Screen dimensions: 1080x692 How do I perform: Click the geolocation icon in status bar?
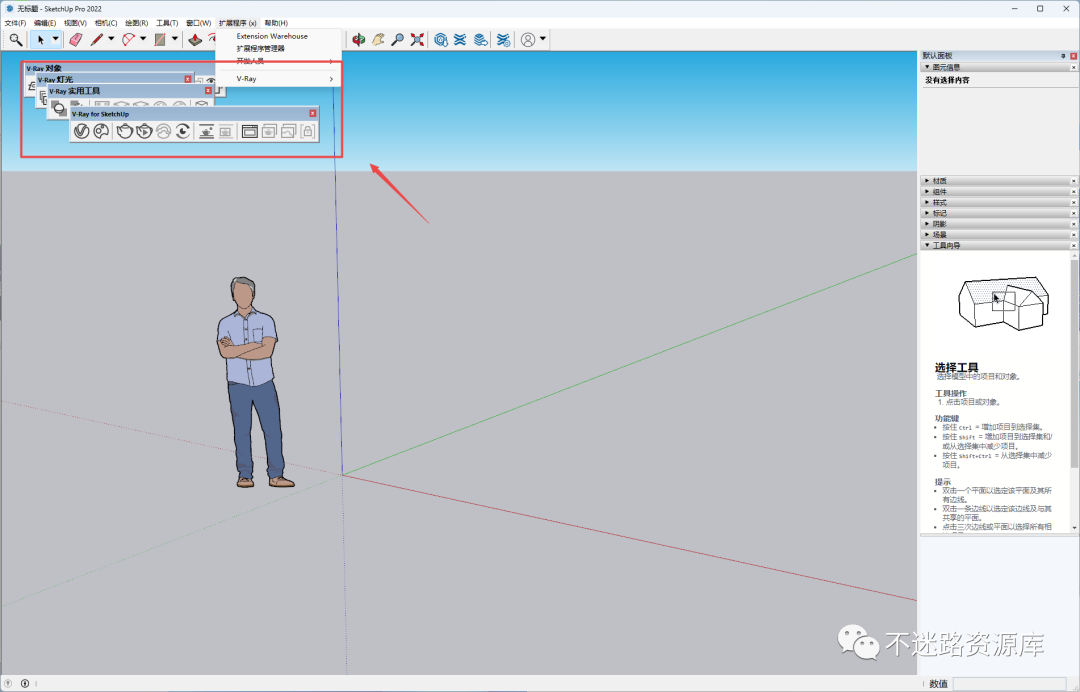8,684
